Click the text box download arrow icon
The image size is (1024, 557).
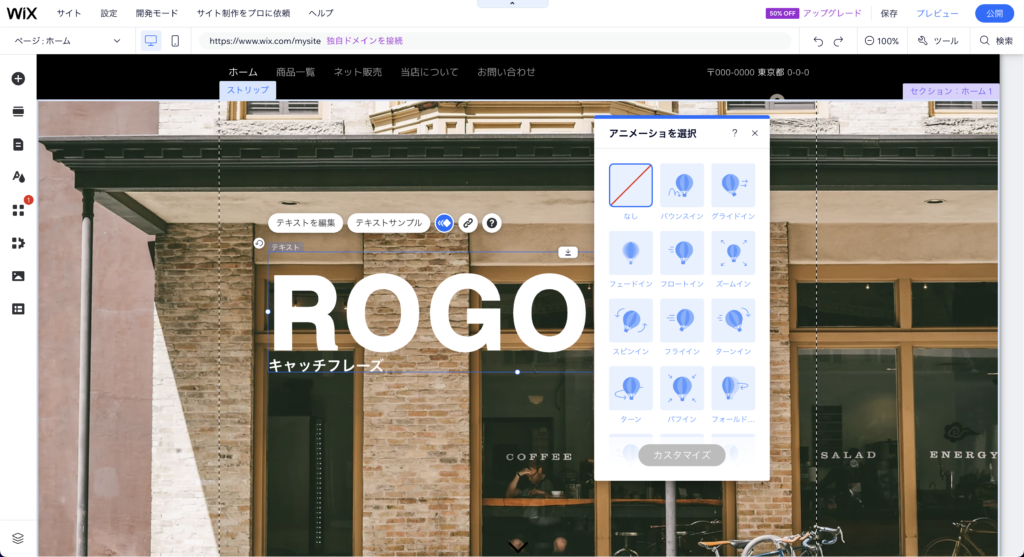click(568, 252)
